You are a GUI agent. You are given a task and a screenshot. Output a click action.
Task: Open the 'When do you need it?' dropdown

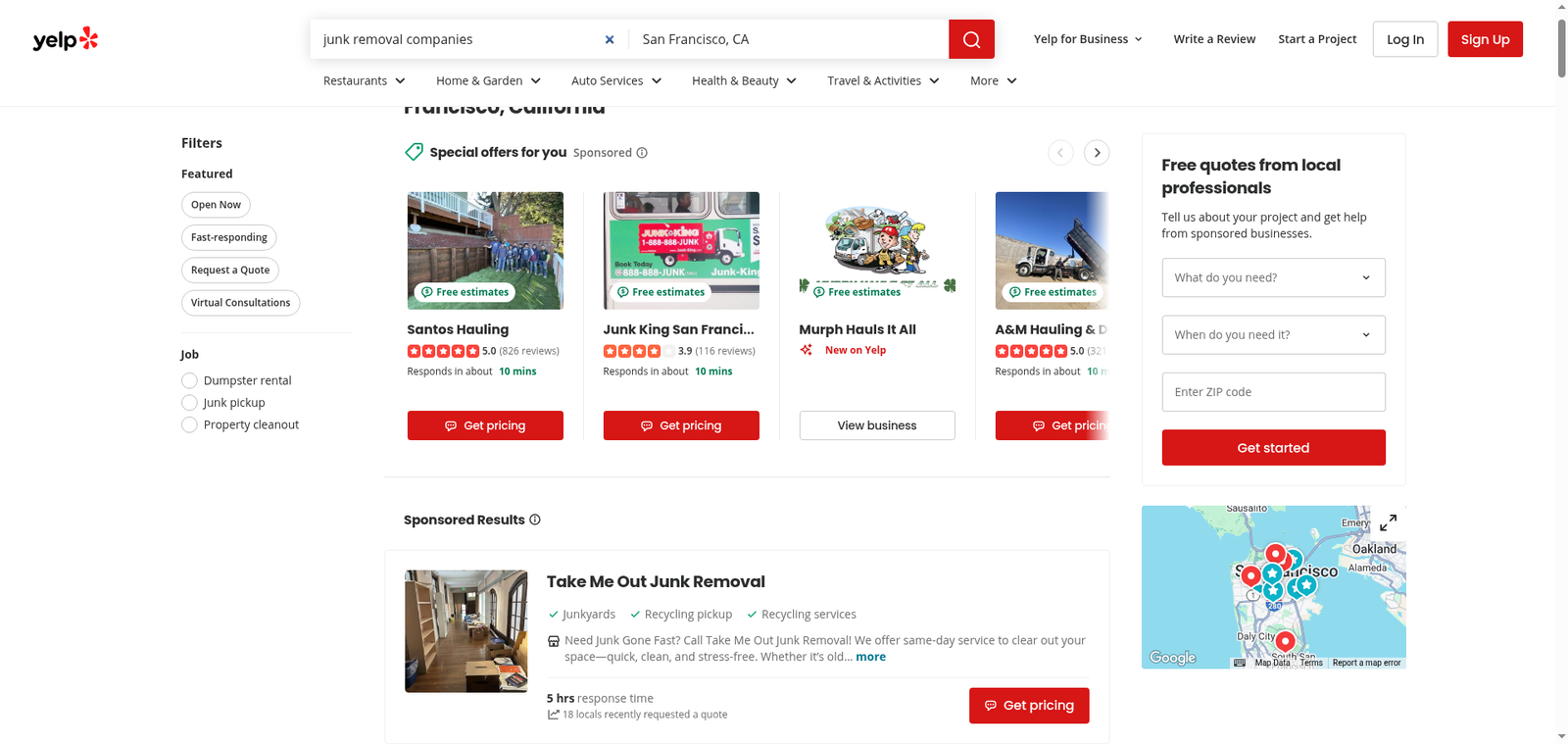(1273, 334)
